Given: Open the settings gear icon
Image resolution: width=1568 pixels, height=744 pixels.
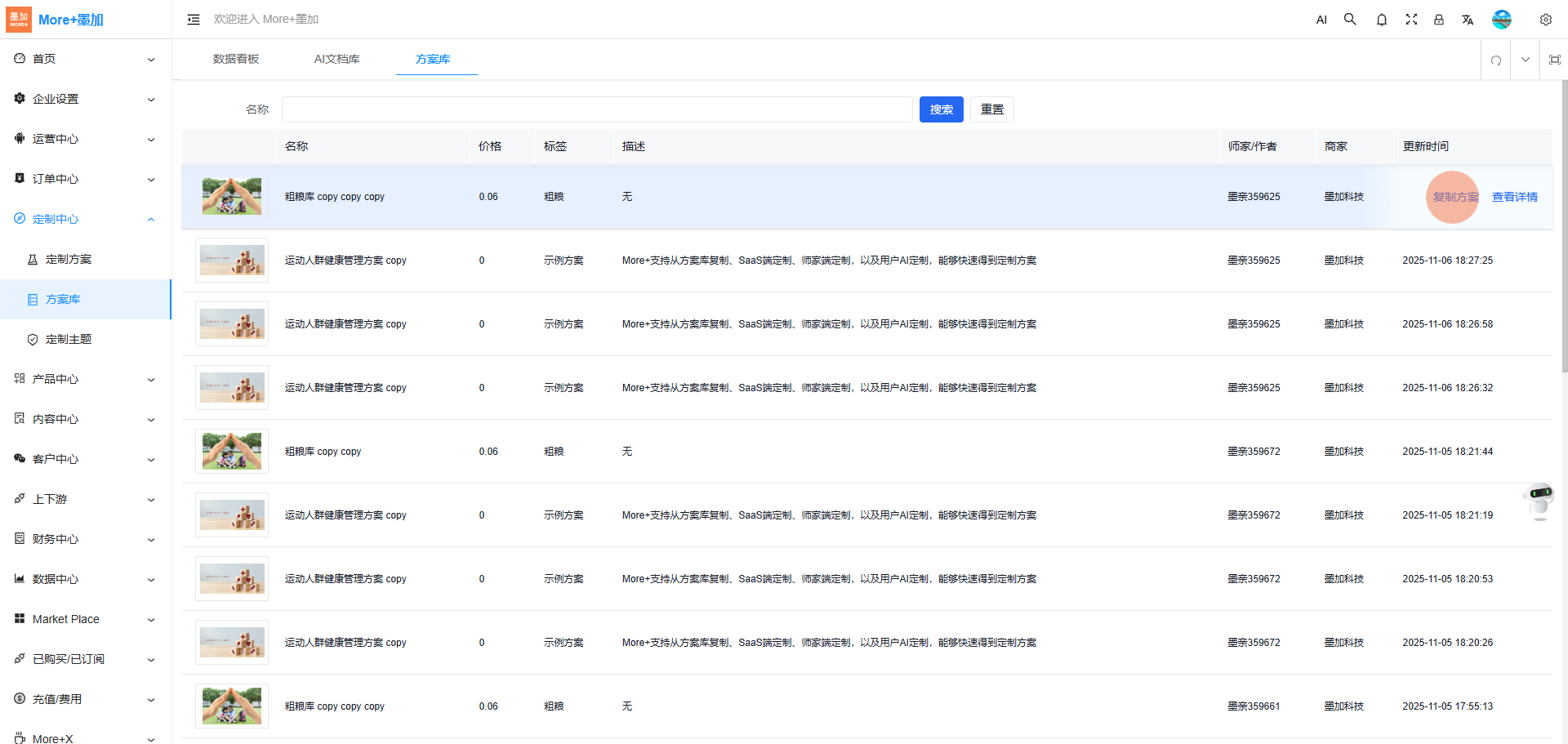Looking at the screenshot, I should click(1545, 20).
